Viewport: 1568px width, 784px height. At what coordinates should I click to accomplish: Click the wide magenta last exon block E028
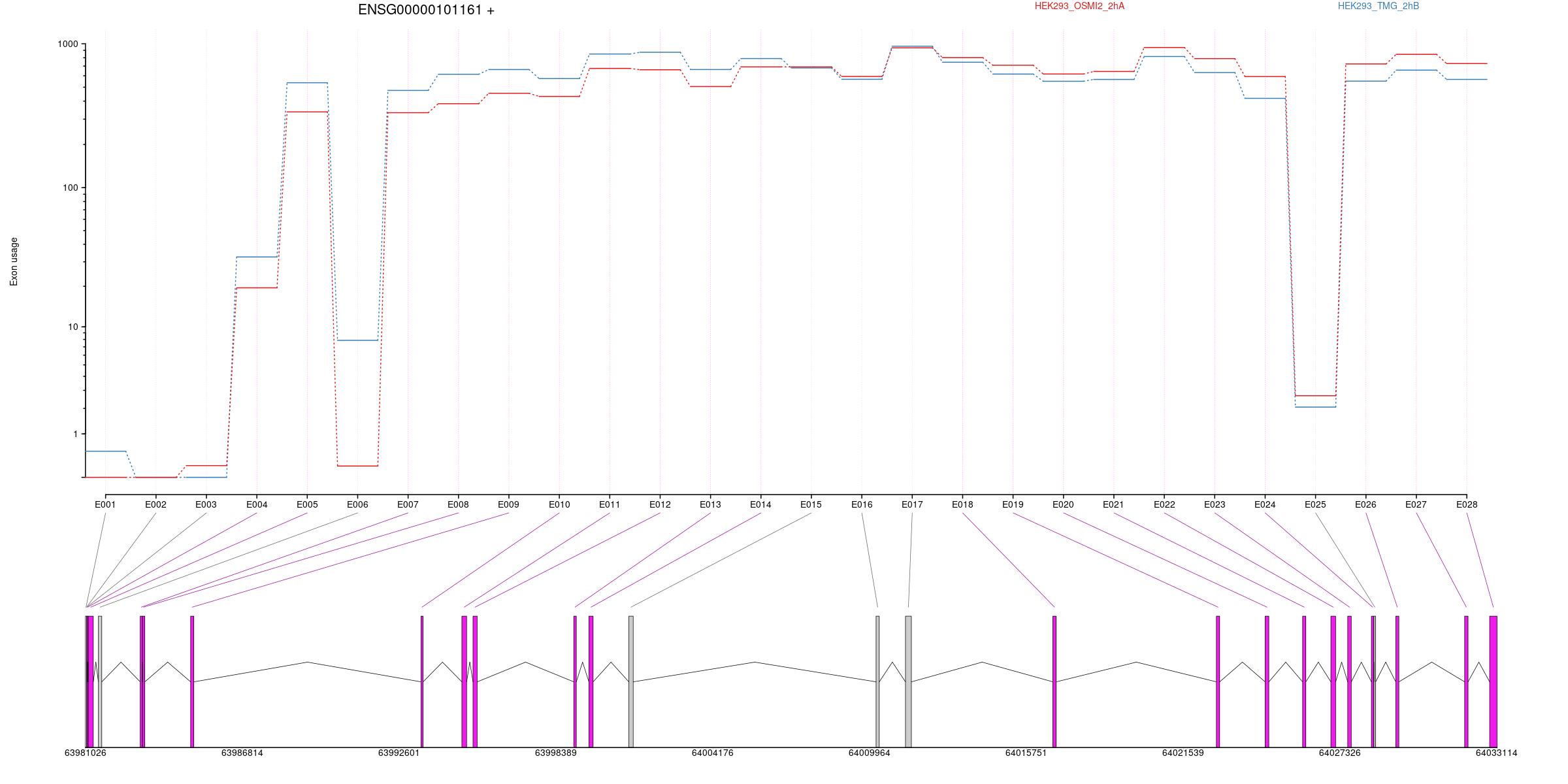pyautogui.click(x=1493, y=681)
